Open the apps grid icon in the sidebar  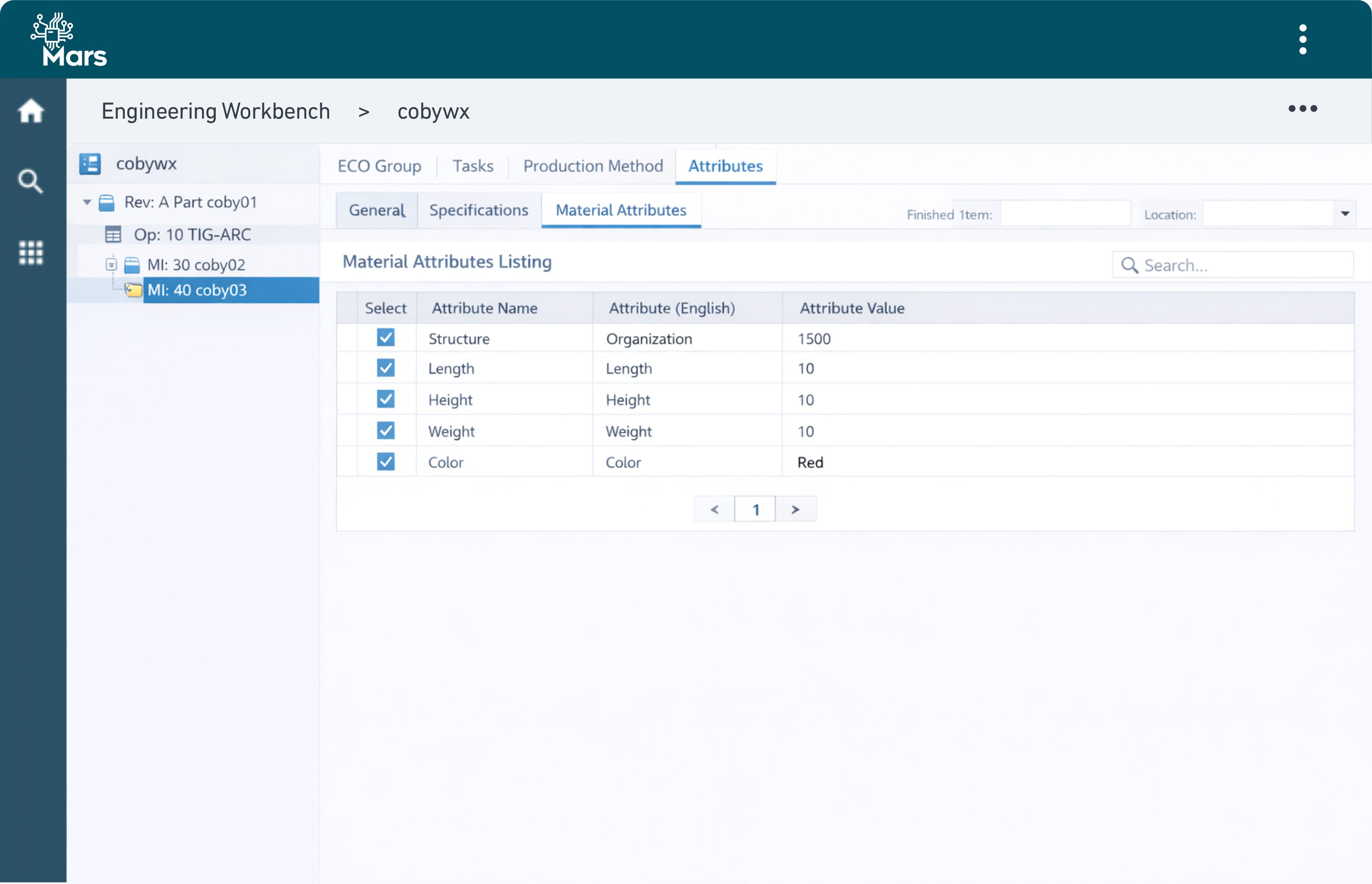click(x=31, y=252)
